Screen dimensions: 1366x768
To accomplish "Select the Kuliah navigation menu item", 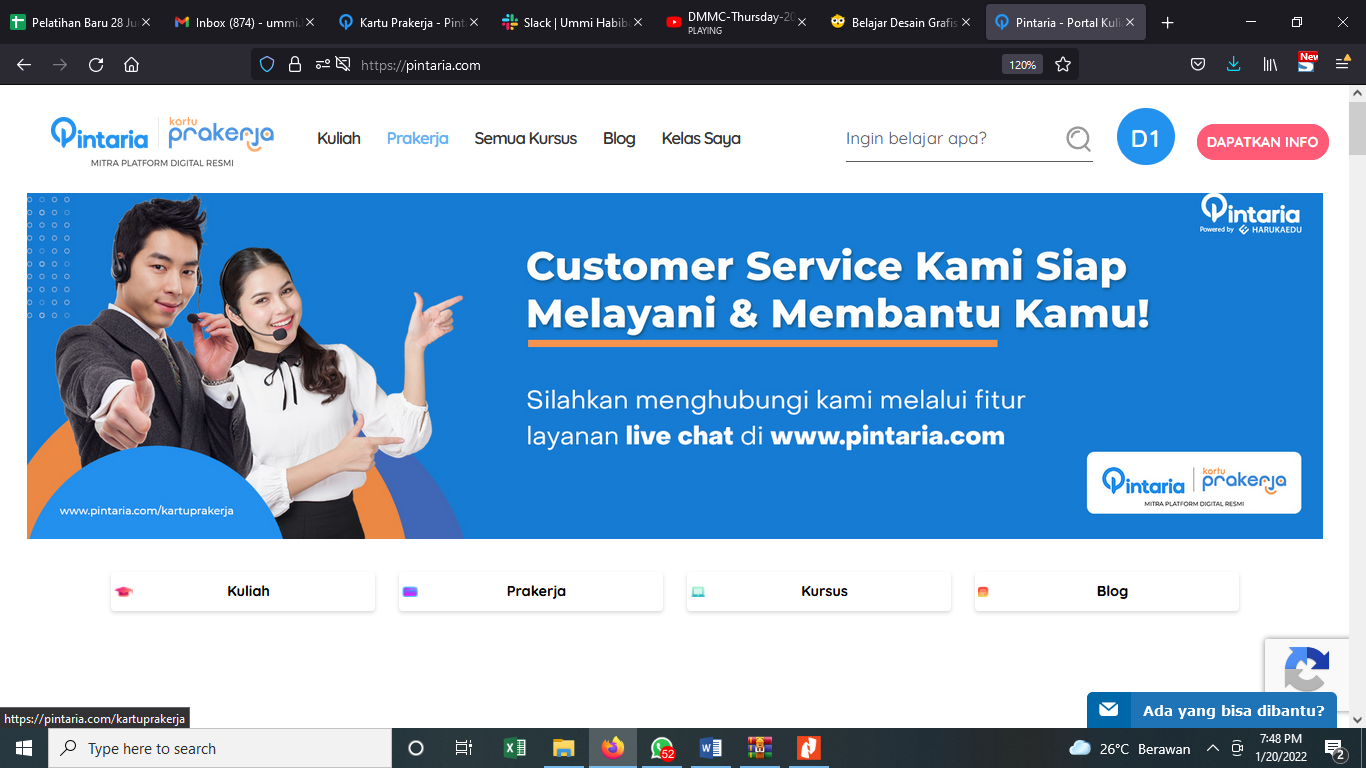I will point(339,139).
